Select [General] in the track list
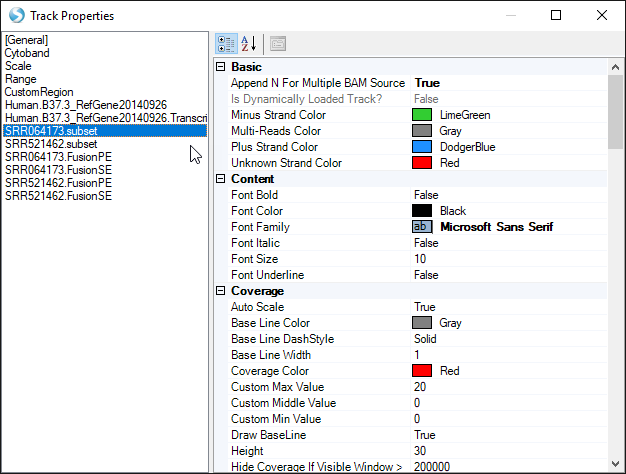Image resolution: width=626 pixels, height=474 pixels. pos(105,40)
